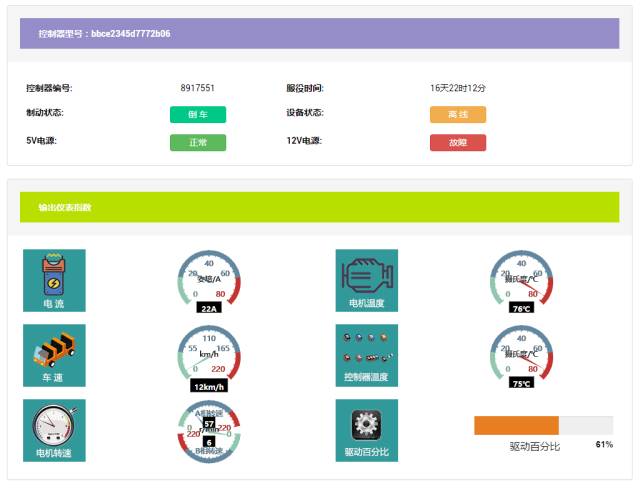Select the 车速 vehicle speed icon

54,355
